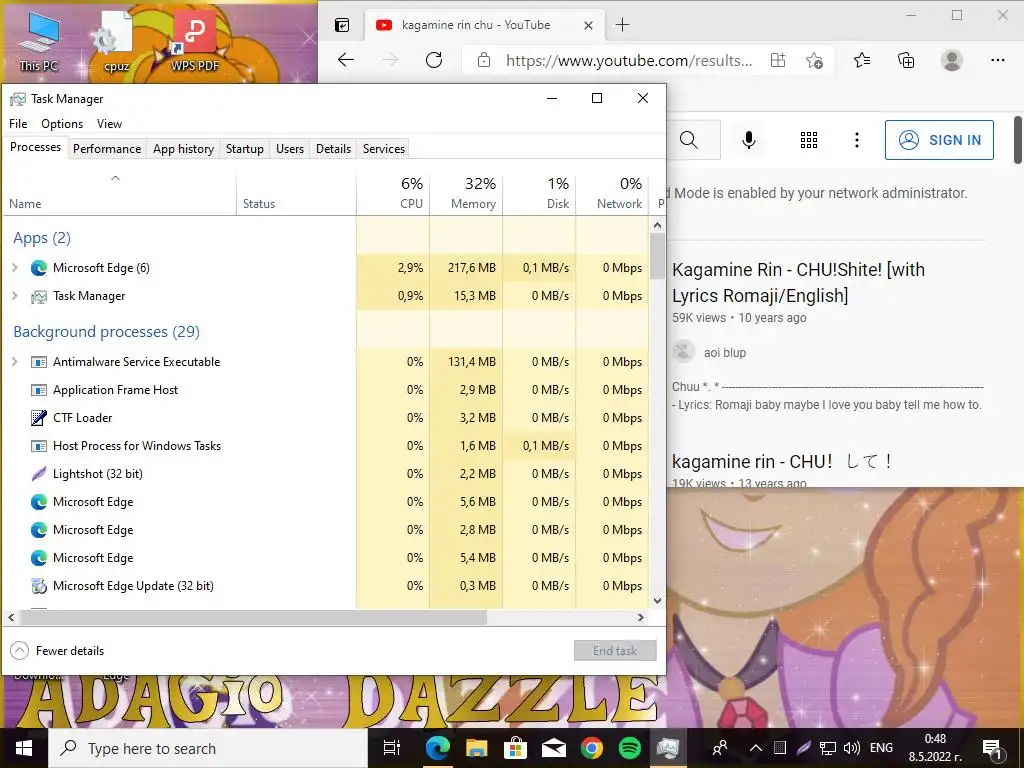
Task: Click the disabled End task button
Action: click(x=615, y=650)
